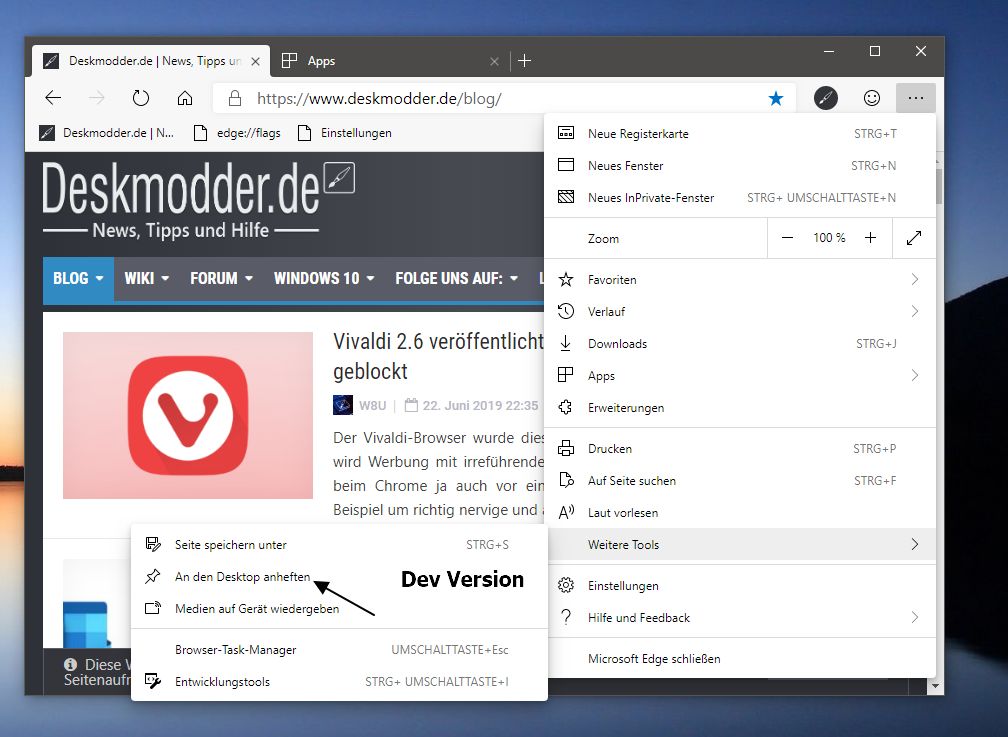Viewport: 1008px width, 737px height.
Task: Open the Vivaldi article thumbnail
Action: (x=188, y=415)
